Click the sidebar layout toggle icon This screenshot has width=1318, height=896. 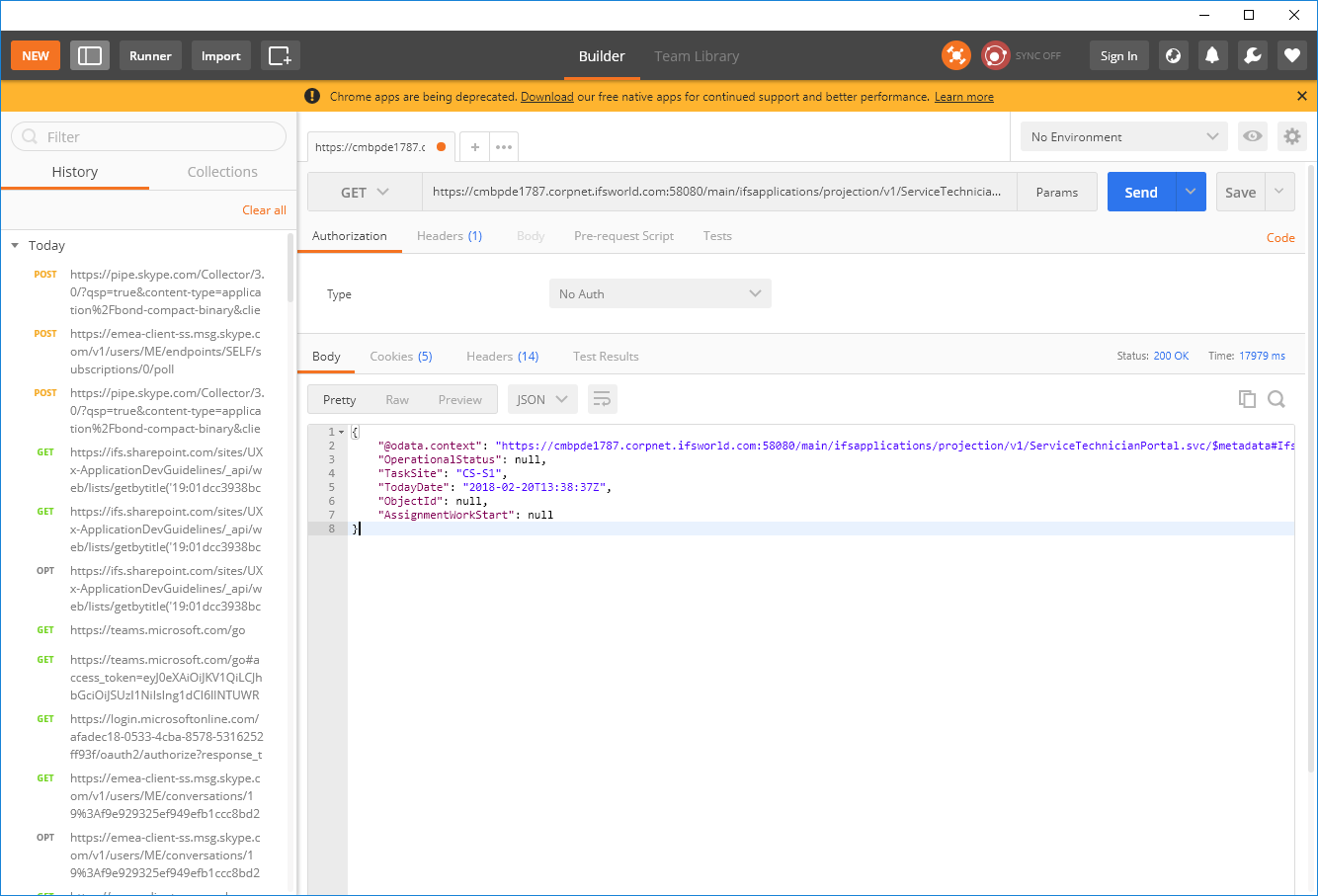pyautogui.click(x=89, y=55)
